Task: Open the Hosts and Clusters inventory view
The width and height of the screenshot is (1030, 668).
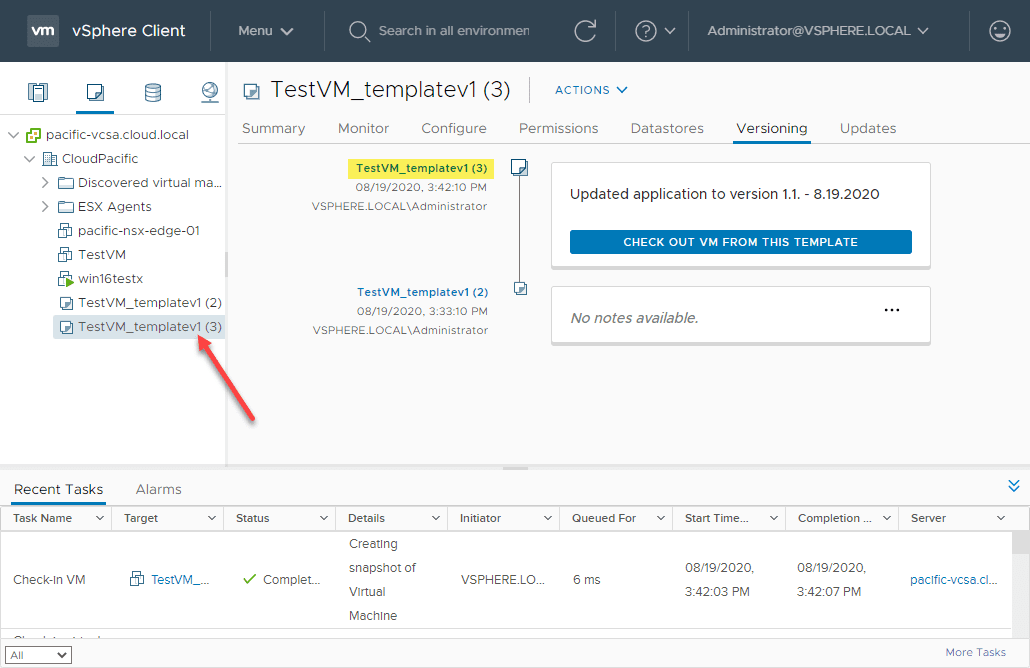Action: 38,93
